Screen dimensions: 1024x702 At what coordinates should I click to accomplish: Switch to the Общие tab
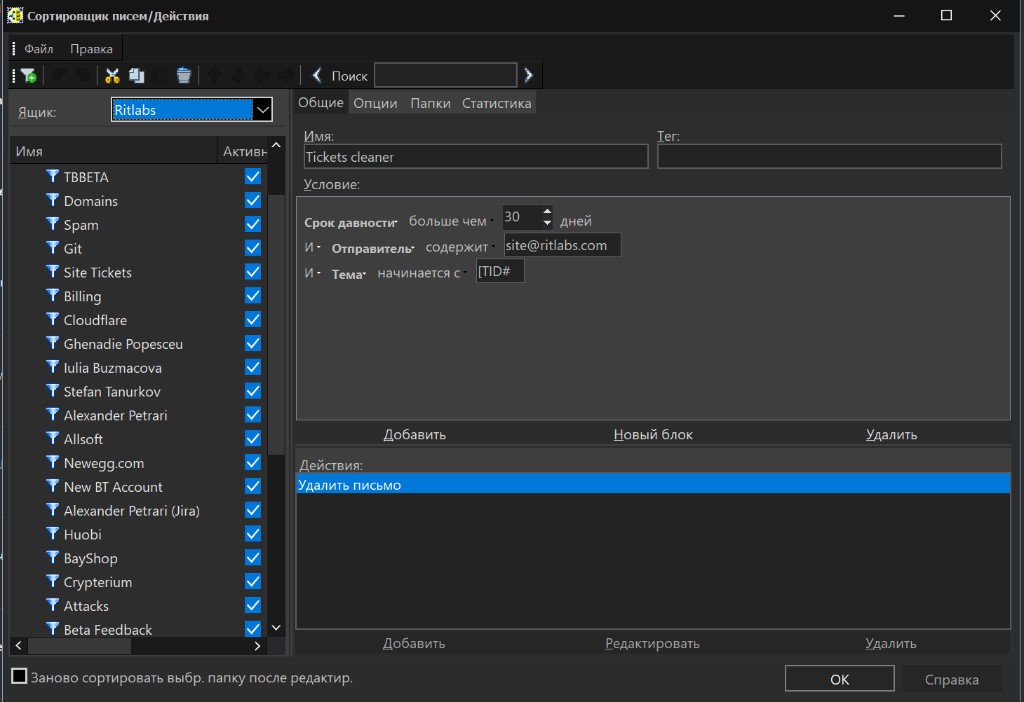click(321, 103)
